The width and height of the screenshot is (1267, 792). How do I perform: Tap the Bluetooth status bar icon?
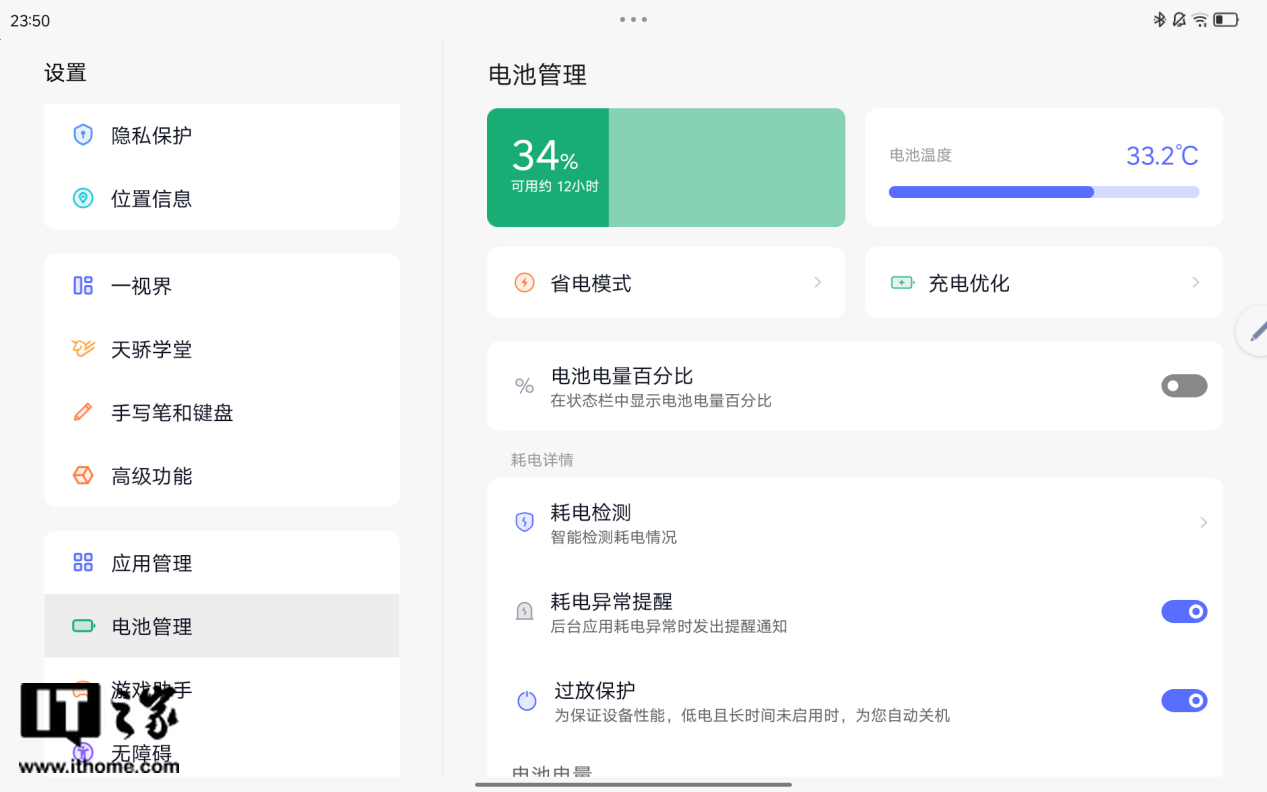(1160, 19)
